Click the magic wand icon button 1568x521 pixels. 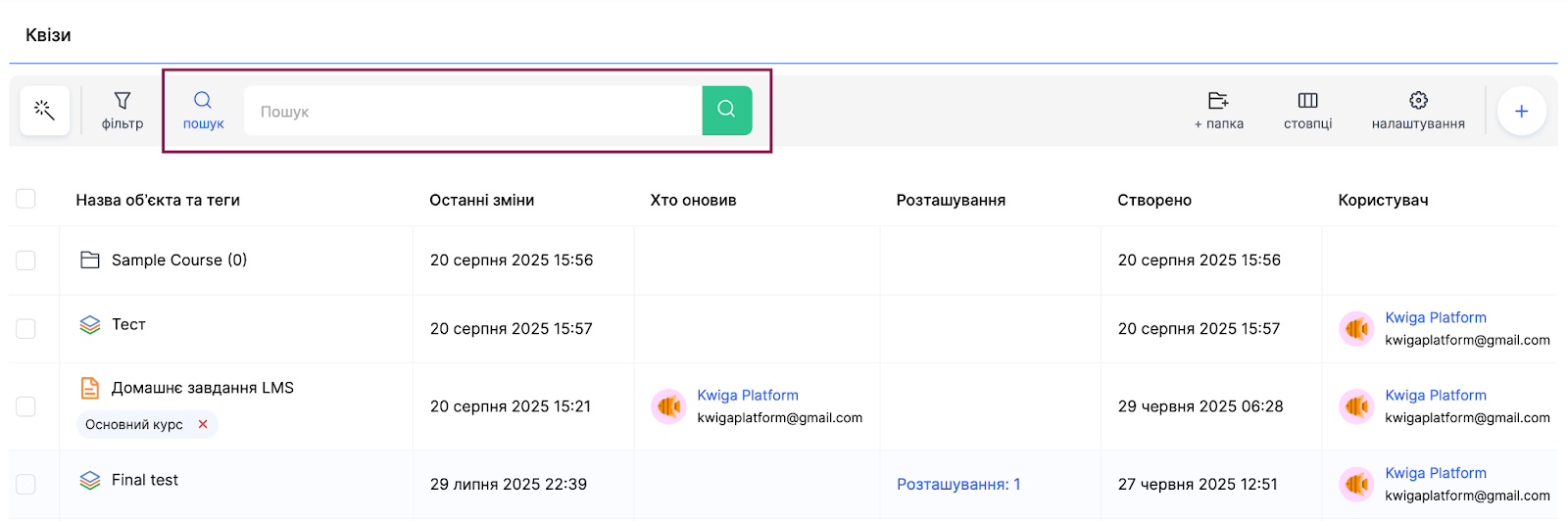click(44, 111)
